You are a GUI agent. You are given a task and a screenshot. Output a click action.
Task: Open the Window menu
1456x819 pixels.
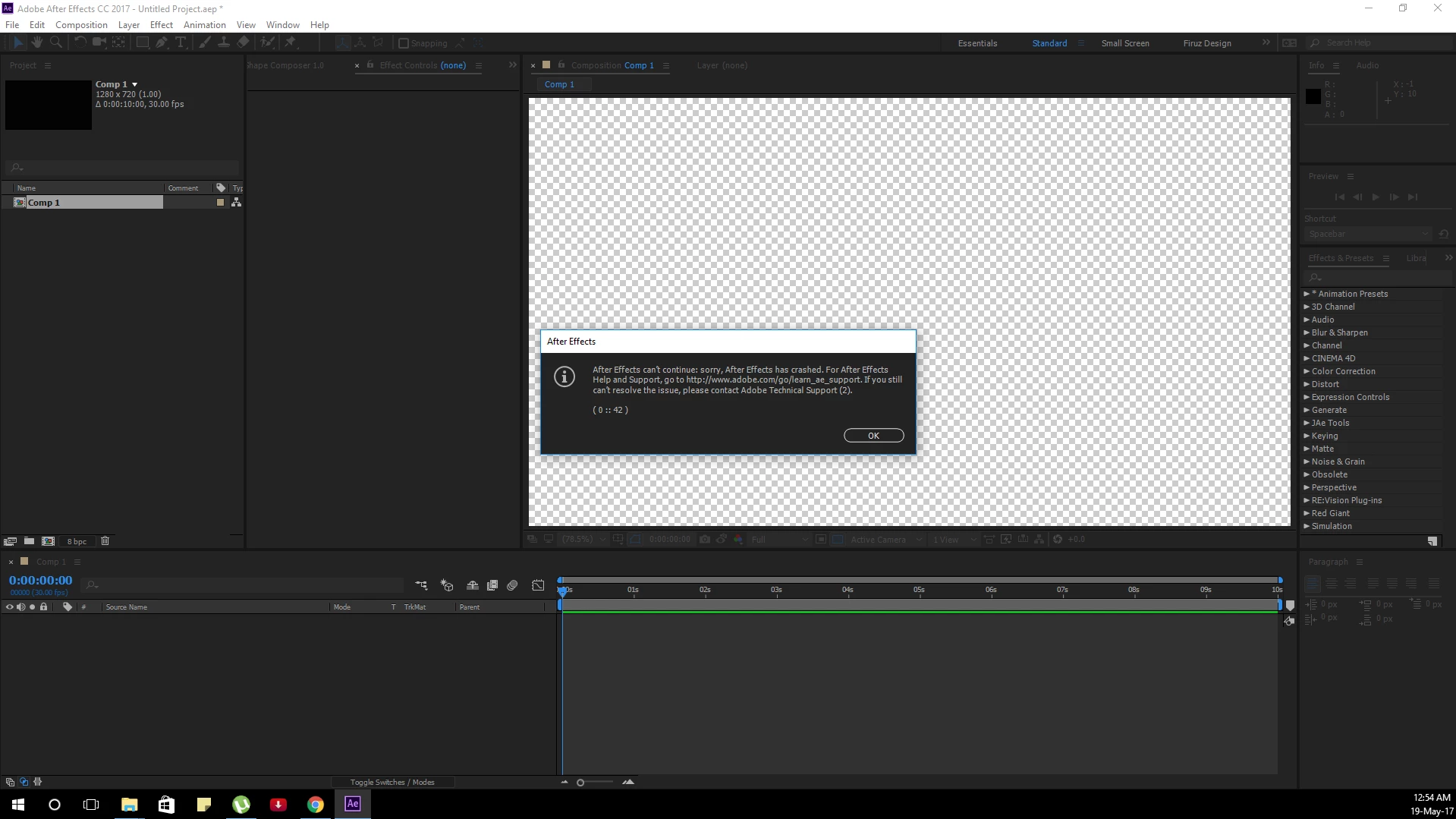(283, 24)
